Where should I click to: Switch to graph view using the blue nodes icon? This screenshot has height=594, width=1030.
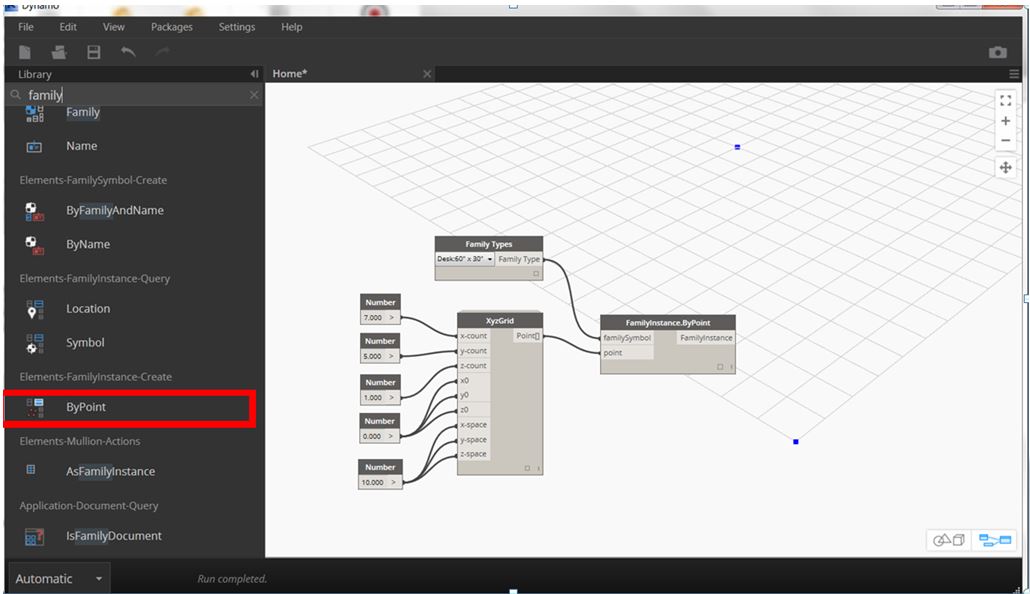coord(993,538)
